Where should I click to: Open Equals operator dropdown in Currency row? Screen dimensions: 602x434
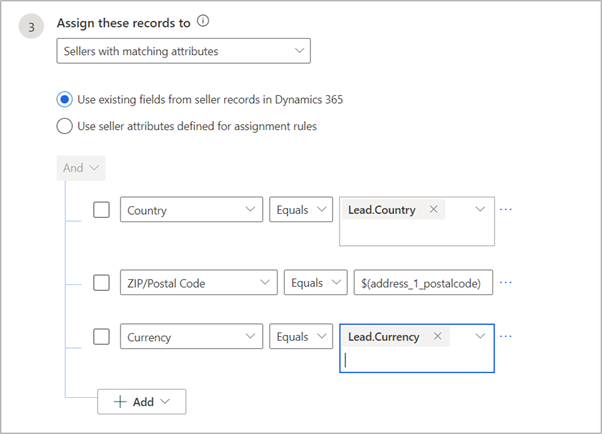tap(301, 336)
